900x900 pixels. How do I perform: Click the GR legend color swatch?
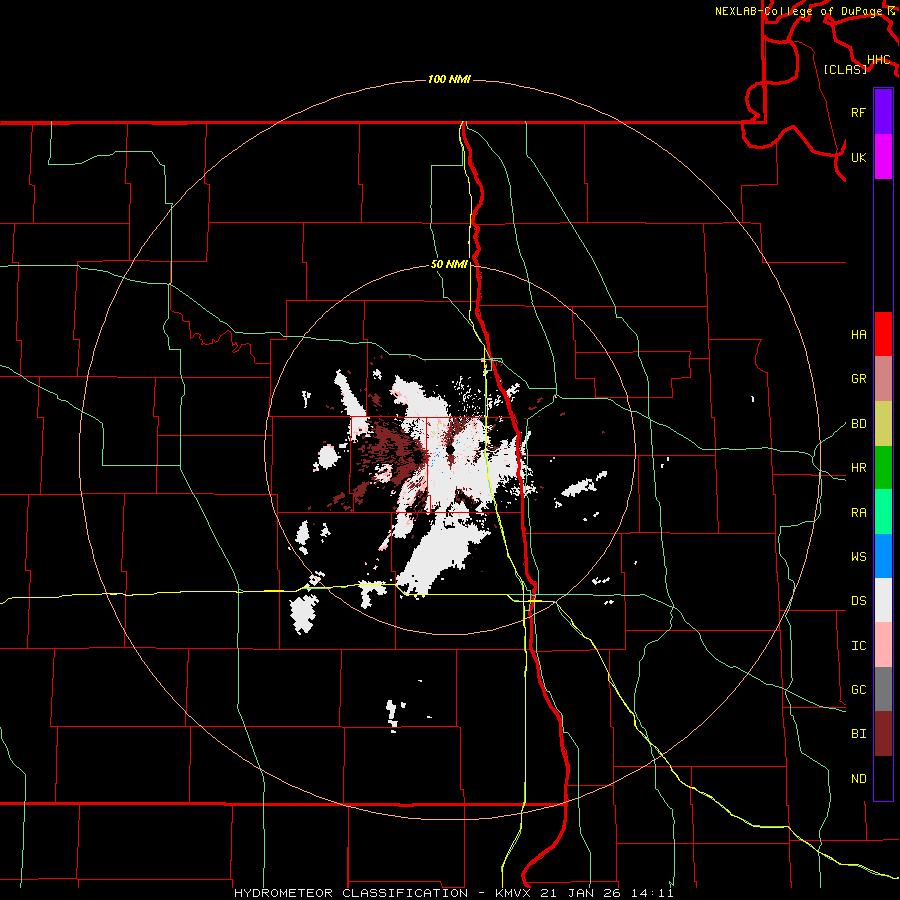pos(883,378)
